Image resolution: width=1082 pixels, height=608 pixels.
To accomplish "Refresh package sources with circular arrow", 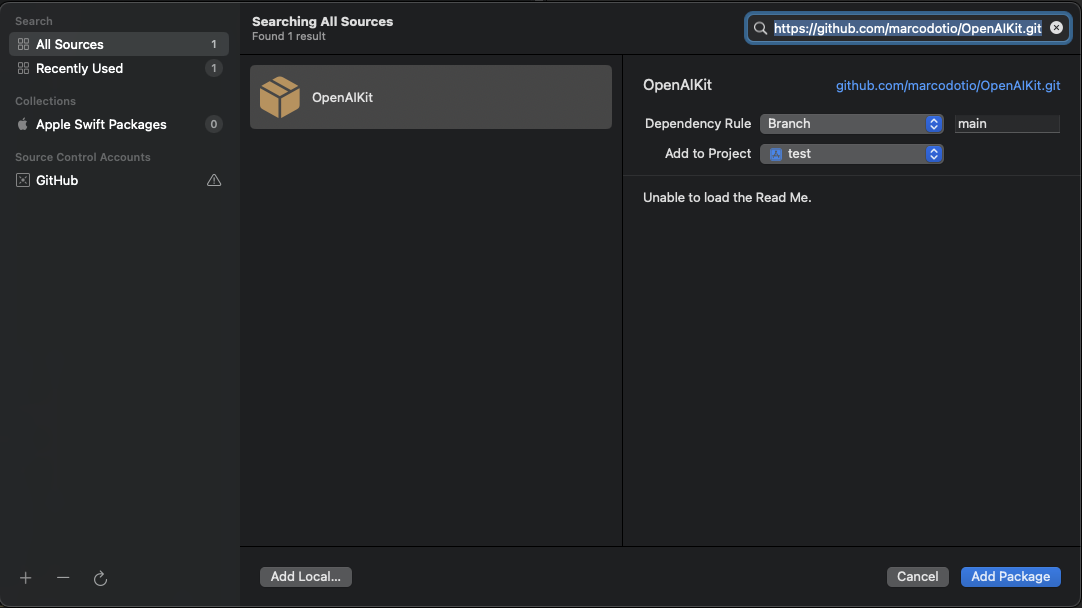I will (100, 578).
